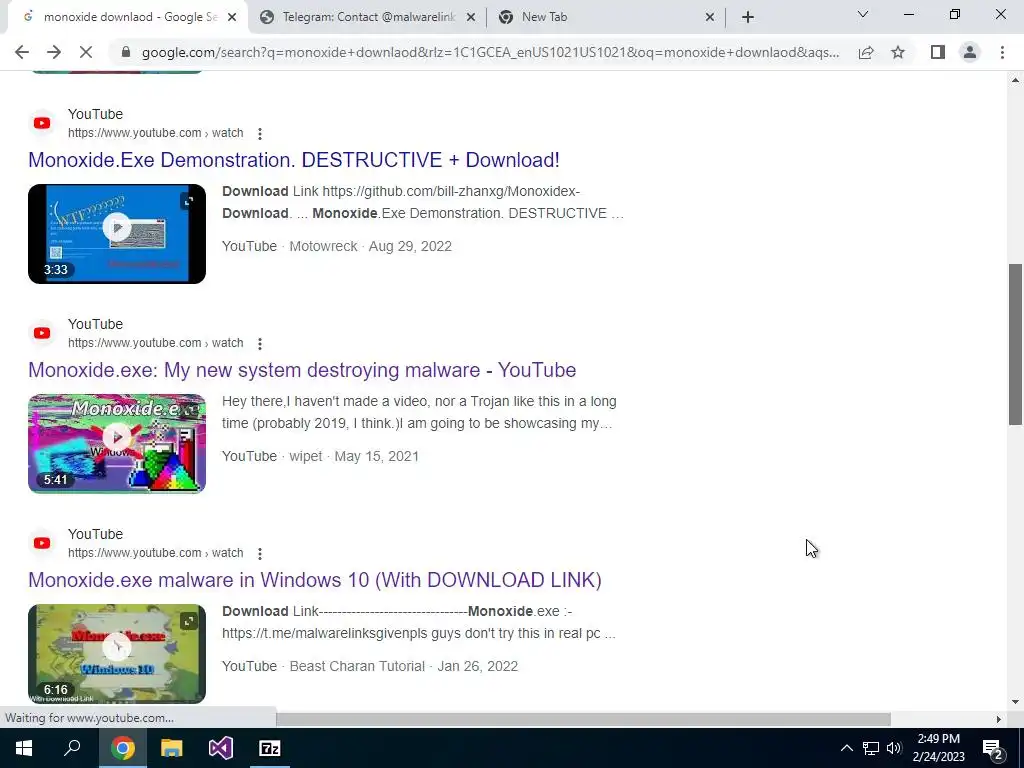Click the vertical scrollbar thumb
This screenshot has width=1024, height=768.
point(1015,344)
